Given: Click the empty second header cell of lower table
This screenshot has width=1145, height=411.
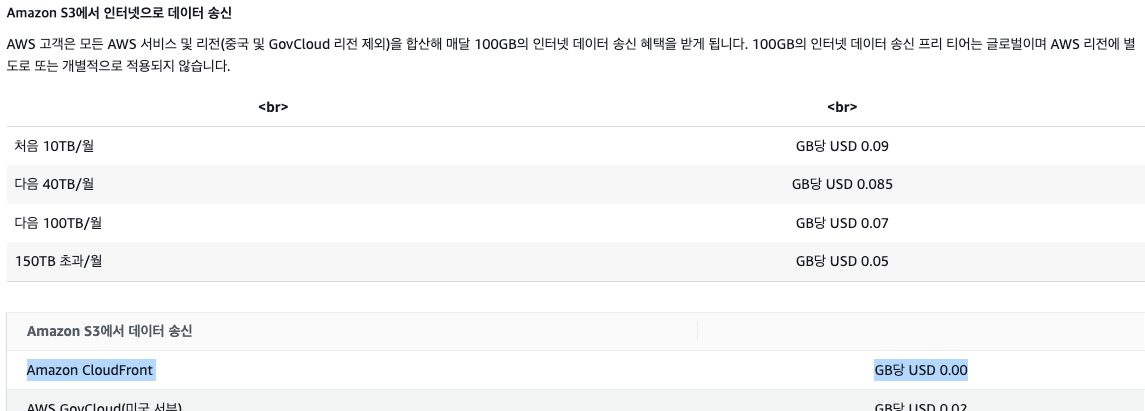Looking at the screenshot, I should tap(920, 331).
